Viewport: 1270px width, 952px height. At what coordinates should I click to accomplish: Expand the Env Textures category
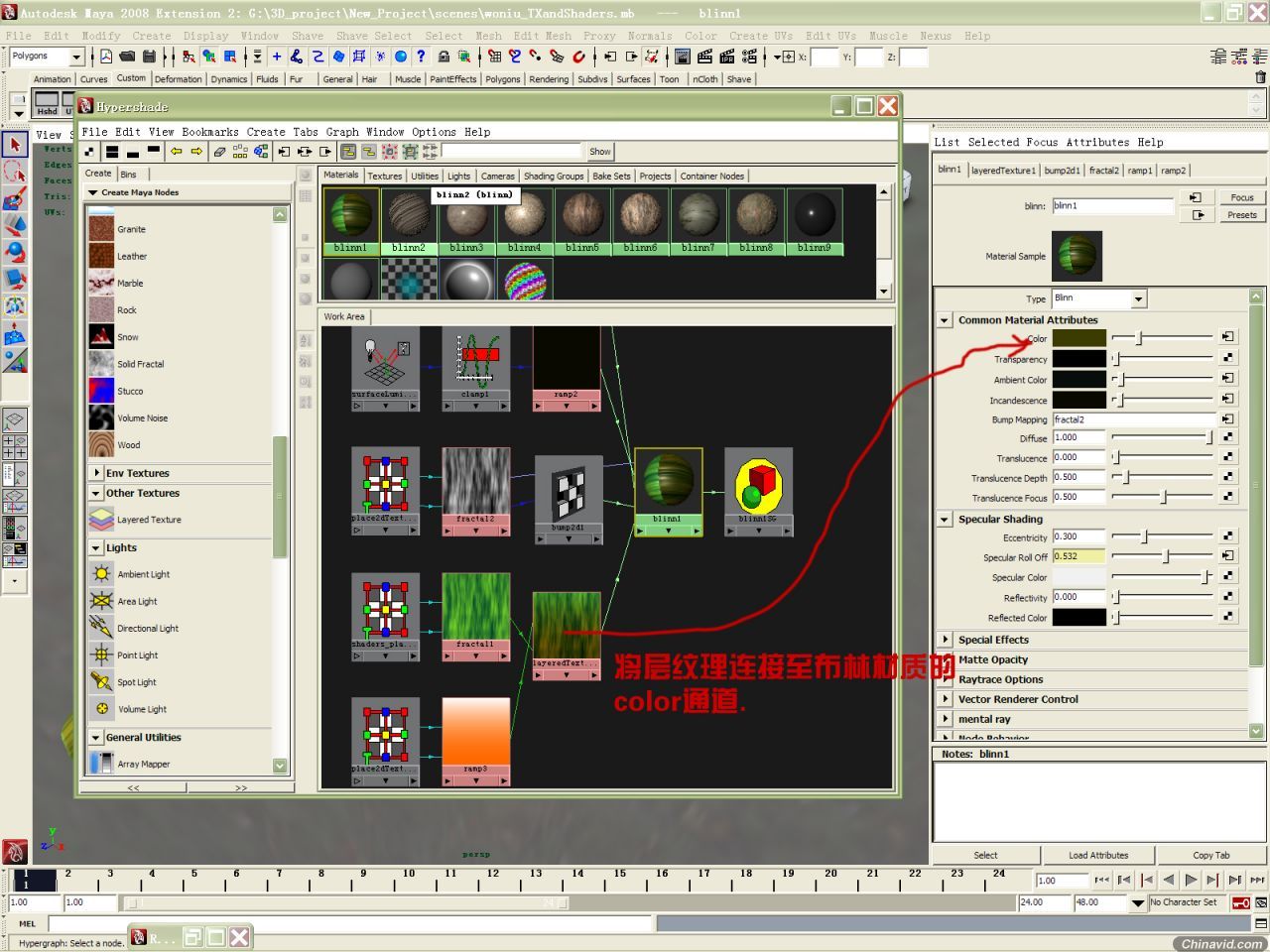pyautogui.click(x=96, y=473)
